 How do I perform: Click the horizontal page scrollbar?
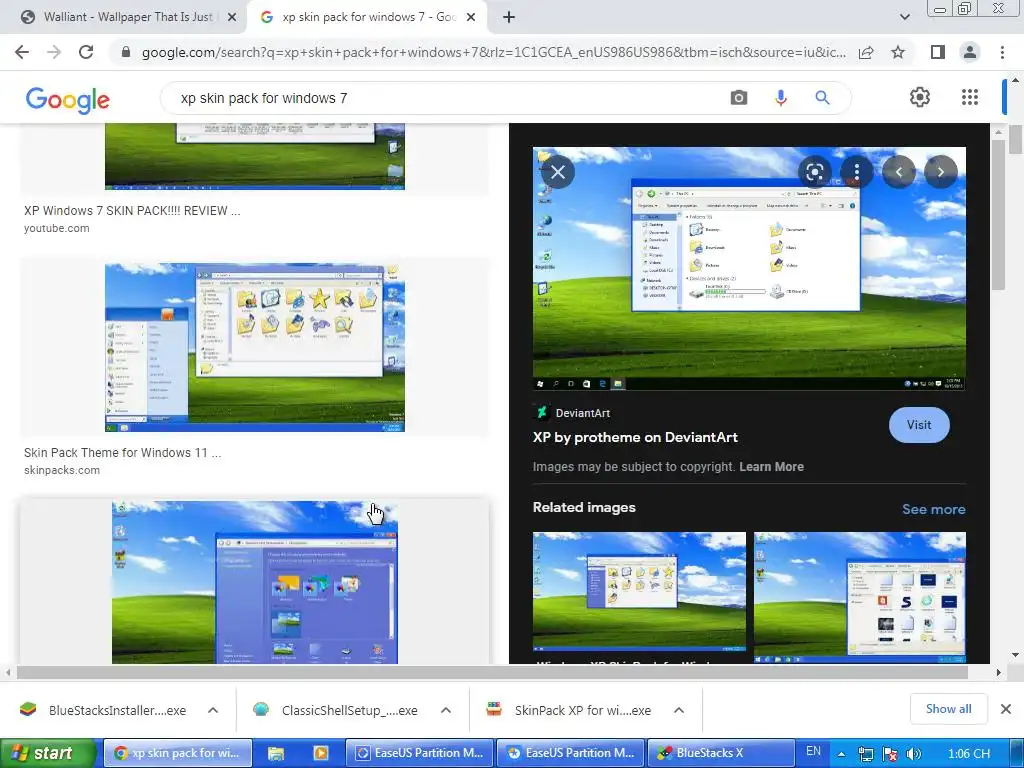click(491, 672)
